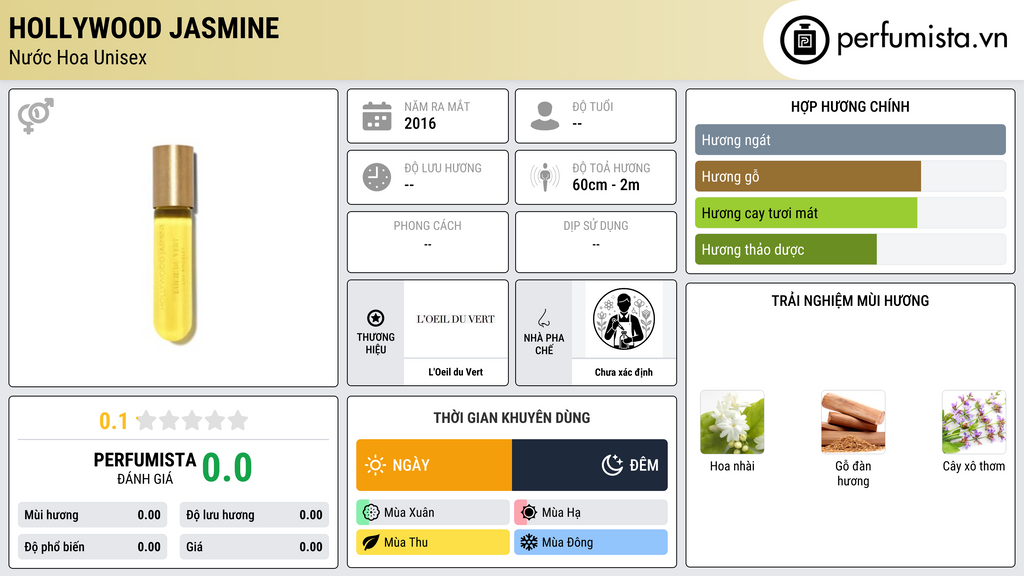1024x576 pixels.
Task: Click the sun icon in Mùa Hạ
Action: (x=529, y=513)
